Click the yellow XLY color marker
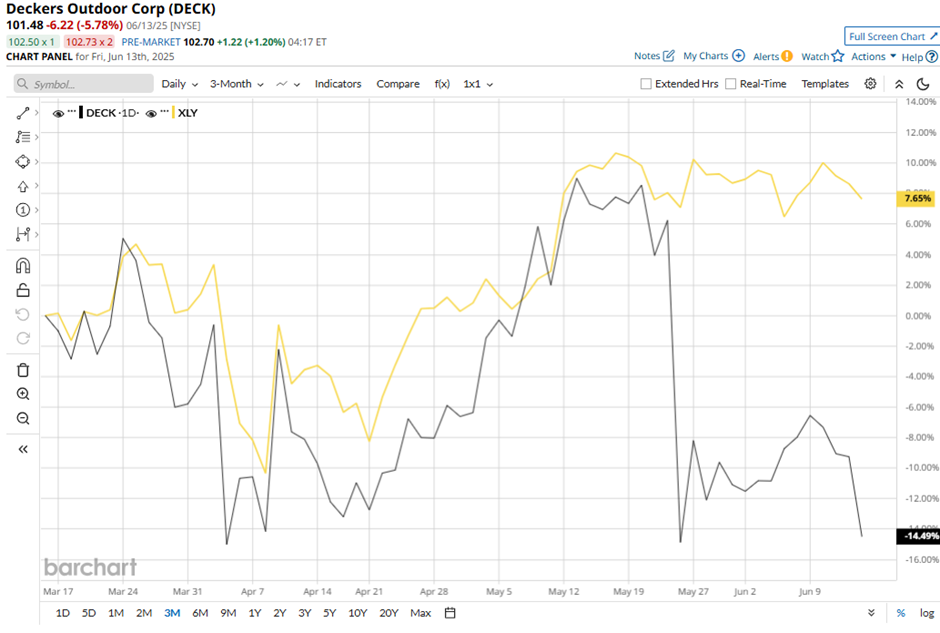This screenshot has height=633, width=940. click(173, 113)
